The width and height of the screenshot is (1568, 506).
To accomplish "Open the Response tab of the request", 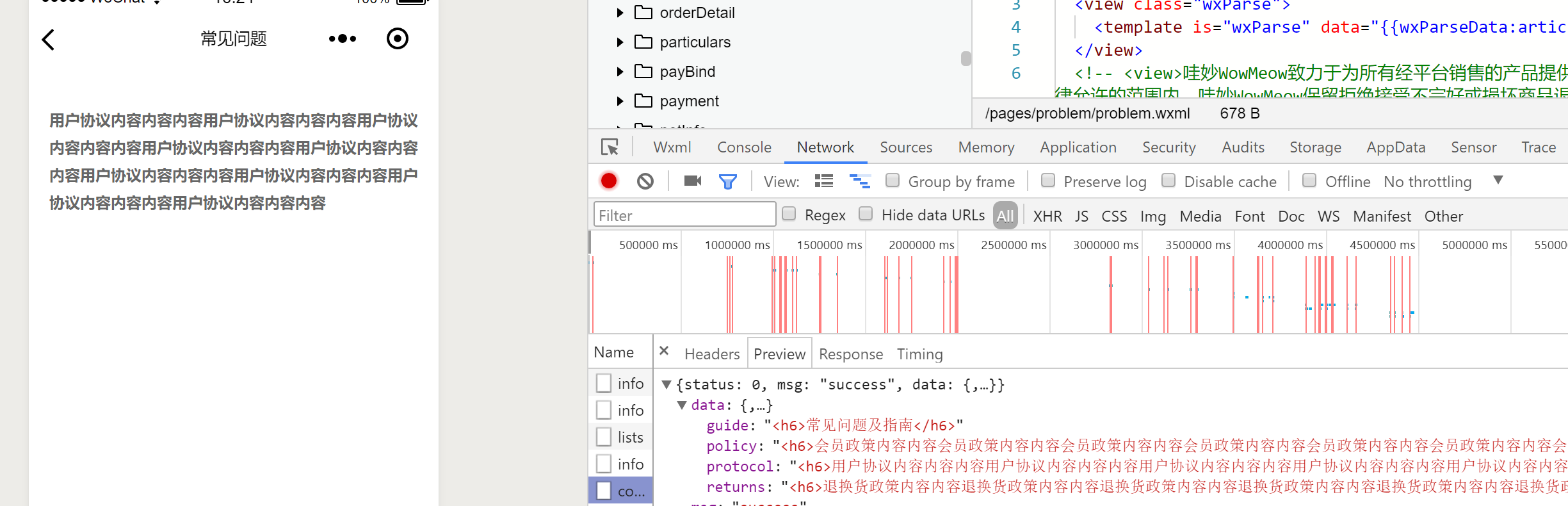I will coord(850,354).
